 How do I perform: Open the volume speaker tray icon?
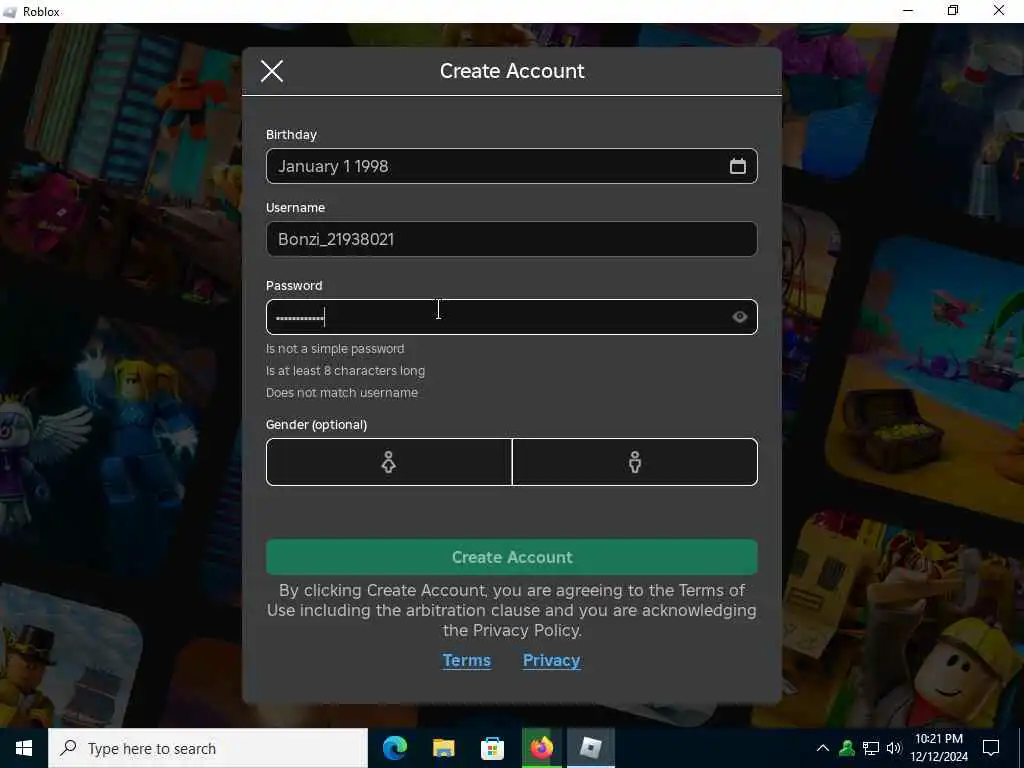(894, 748)
